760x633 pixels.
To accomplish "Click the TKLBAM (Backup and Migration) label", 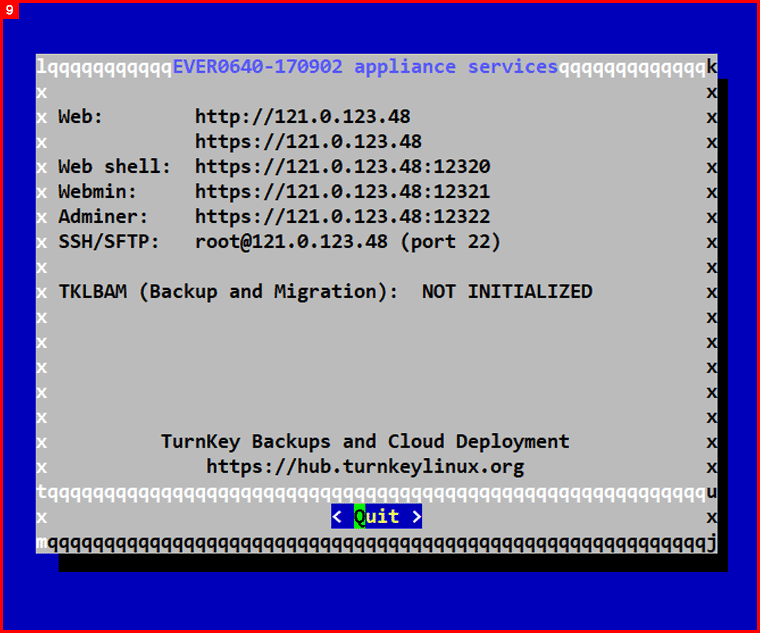I will tap(228, 292).
